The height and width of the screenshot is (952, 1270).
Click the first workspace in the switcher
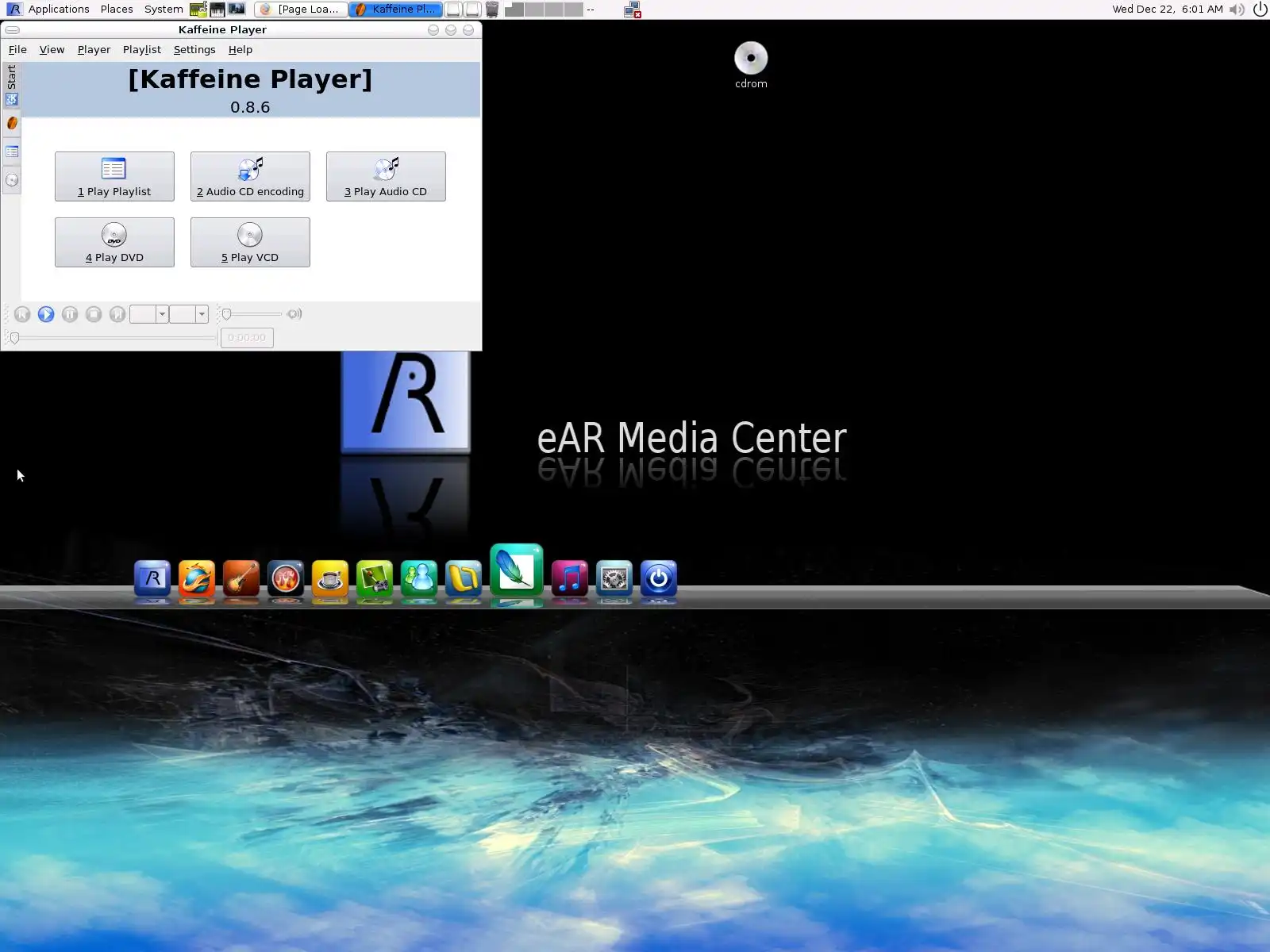(514, 10)
